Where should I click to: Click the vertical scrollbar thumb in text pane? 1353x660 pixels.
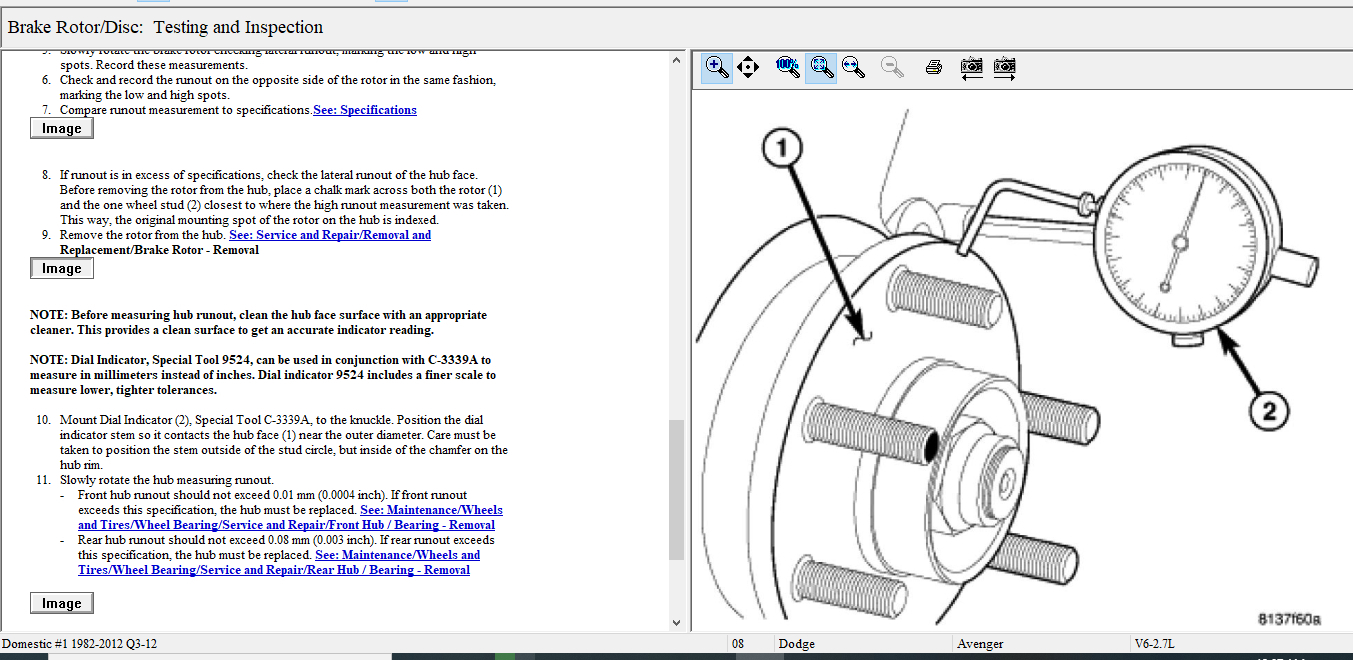(677, 490)
